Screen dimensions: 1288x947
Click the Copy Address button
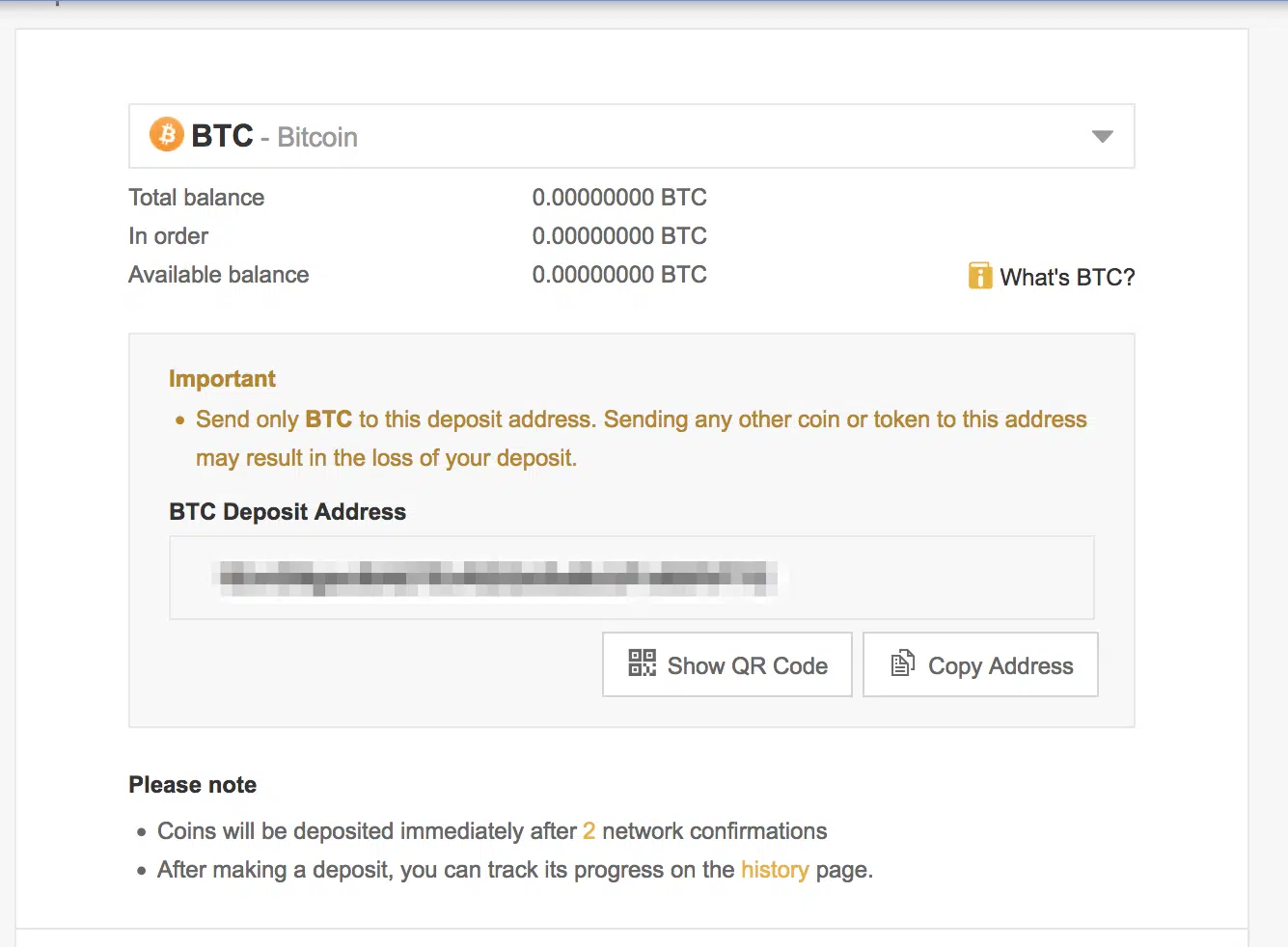click(x=980, y=663)
